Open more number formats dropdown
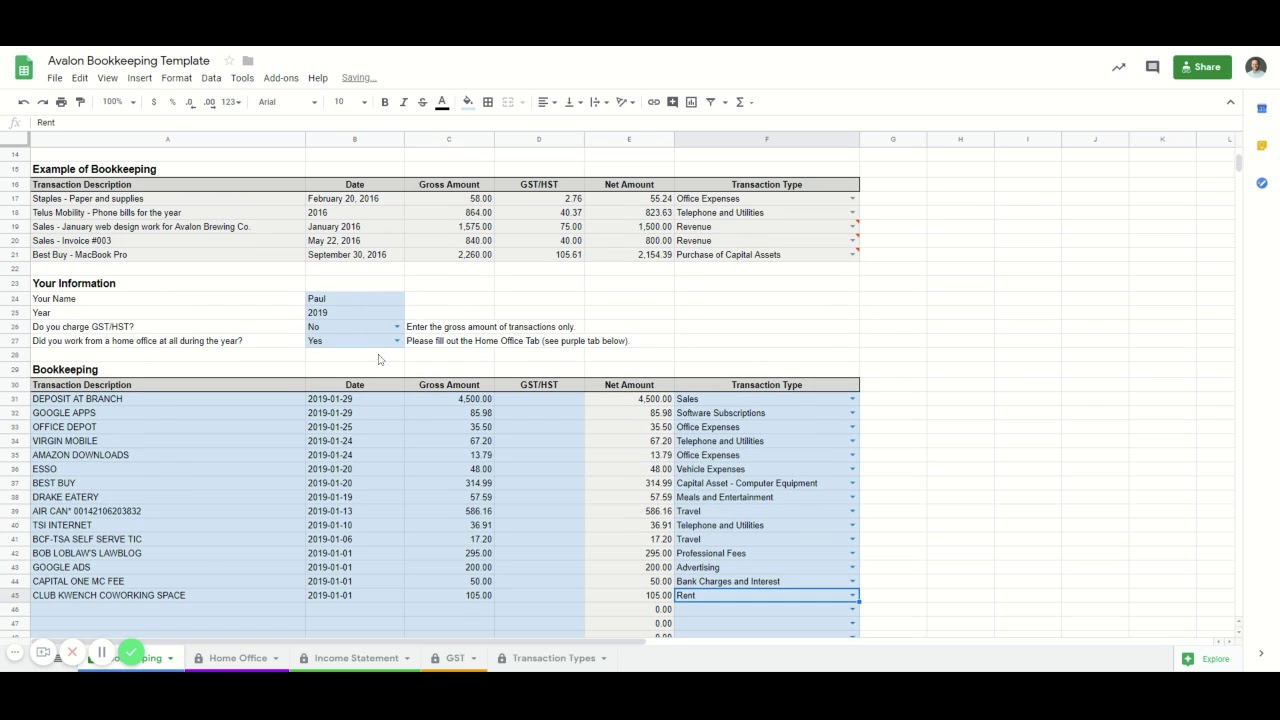This screenshot has height=720, width=1280. pyautogui.click(x=231, y=102)
